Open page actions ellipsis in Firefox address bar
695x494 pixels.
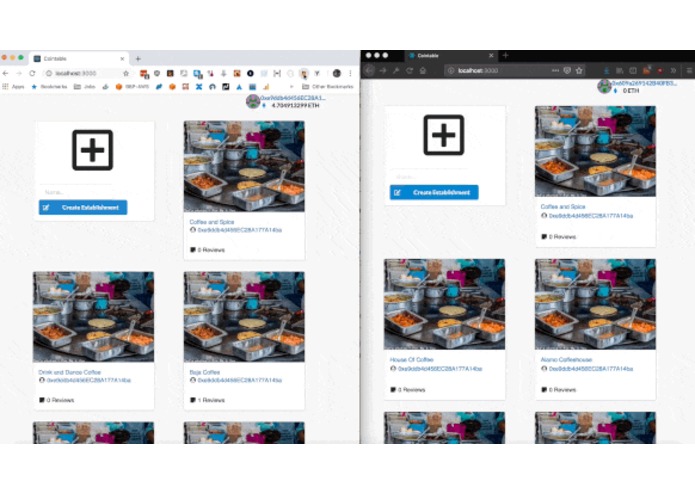point(555,70)
